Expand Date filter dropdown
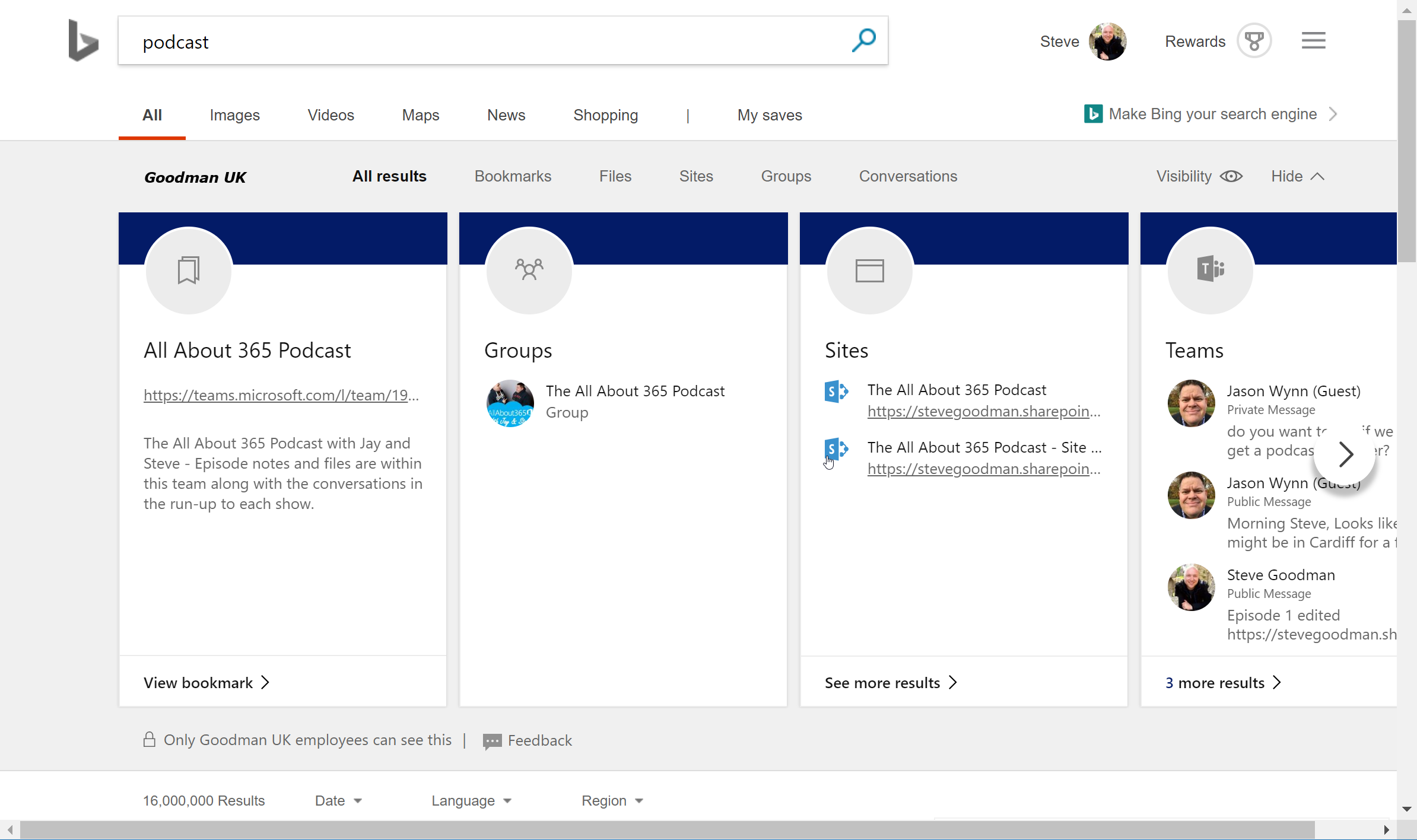This screenshot has width=1417, height=840. coord(338,800)
